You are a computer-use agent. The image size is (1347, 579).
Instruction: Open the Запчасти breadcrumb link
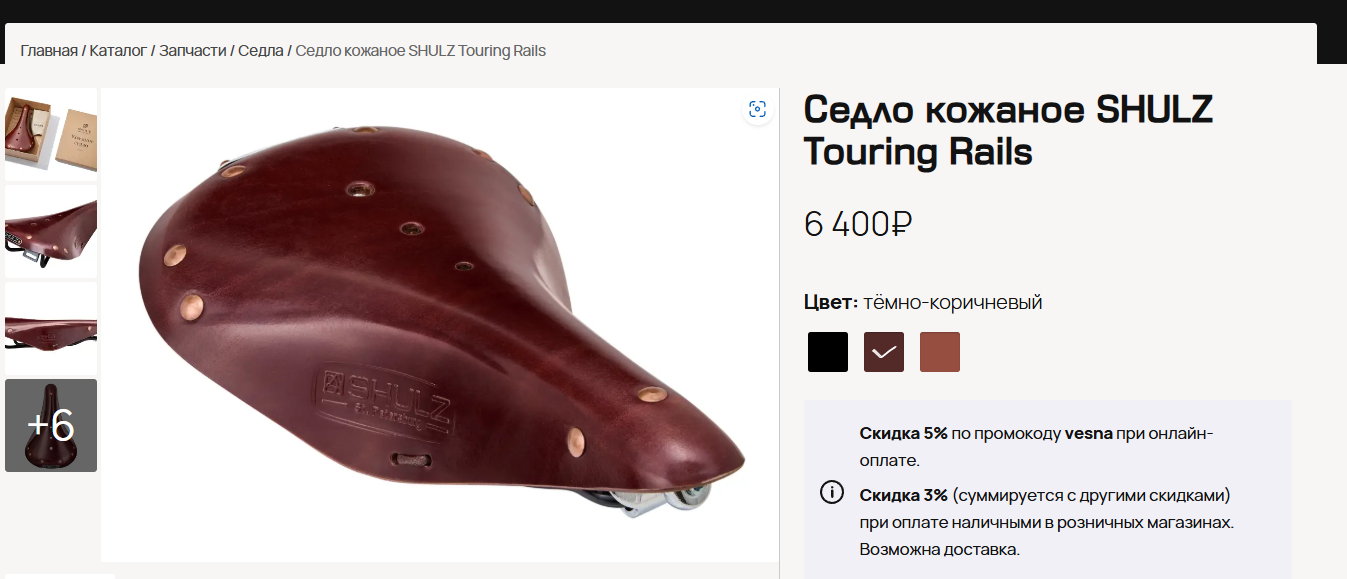pyautogui.click(x=193, y=50)
